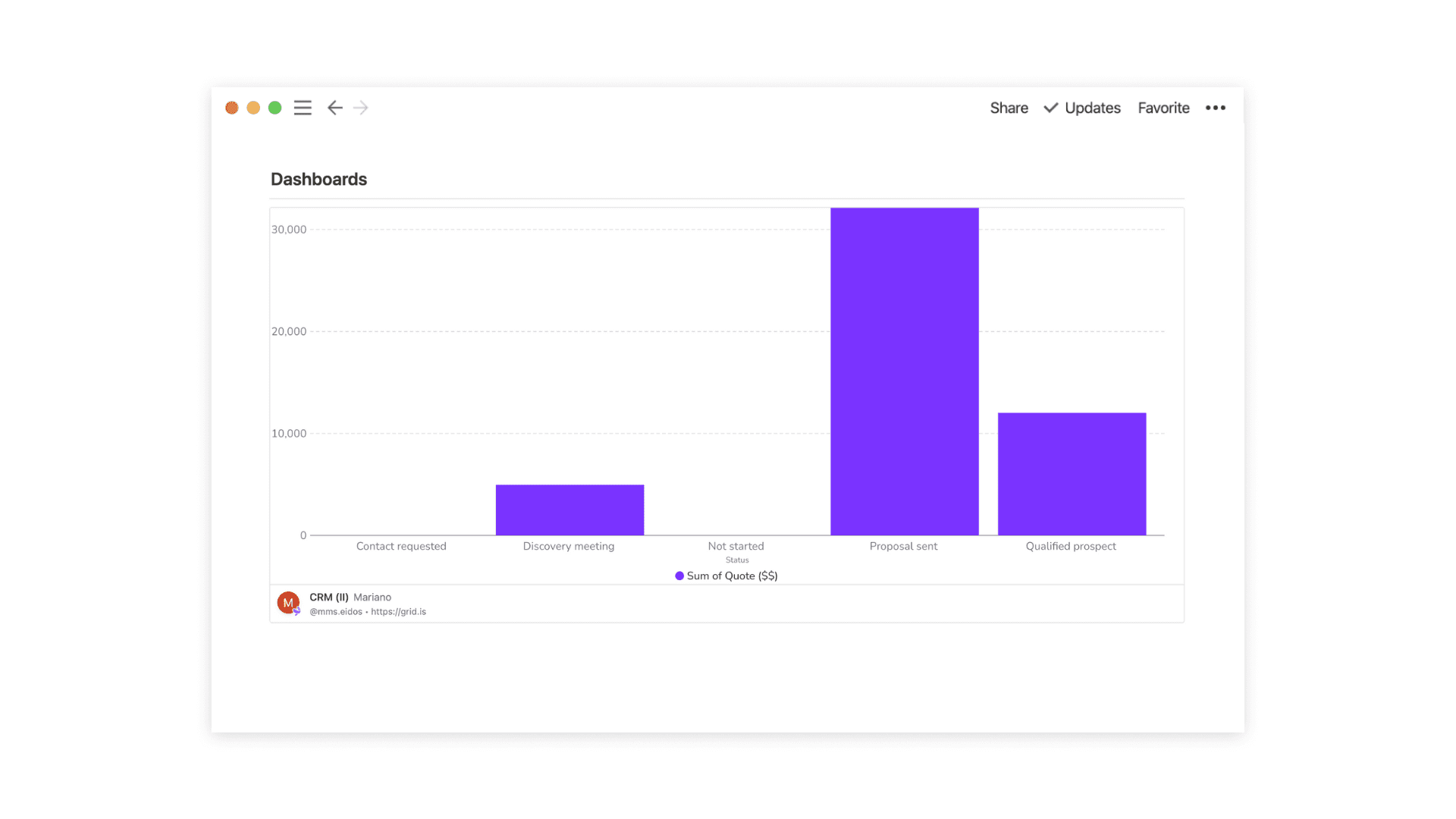Open the https://grid.is link

[398, 612]
